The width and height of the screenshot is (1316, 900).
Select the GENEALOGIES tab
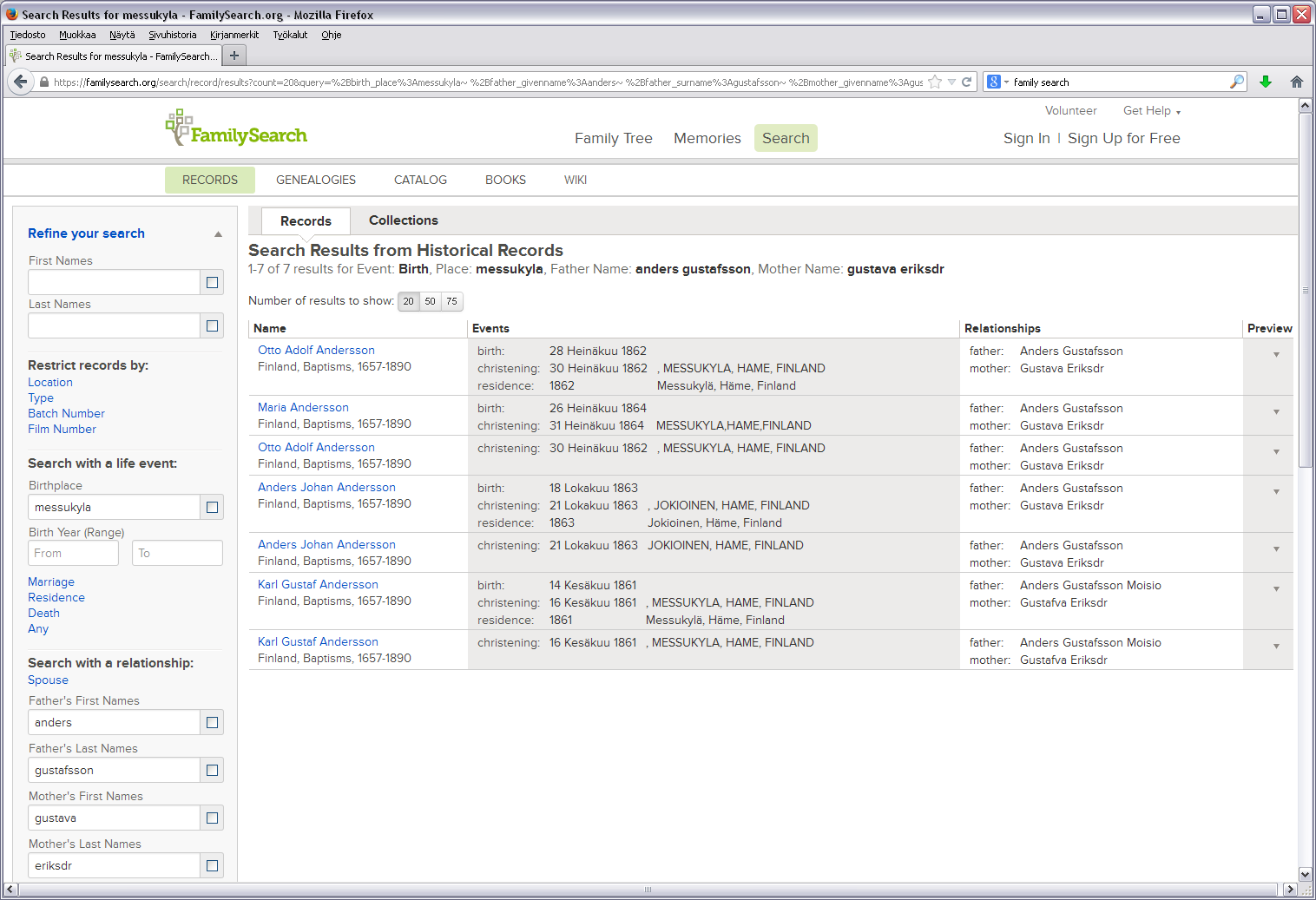[x=316, y=180]
